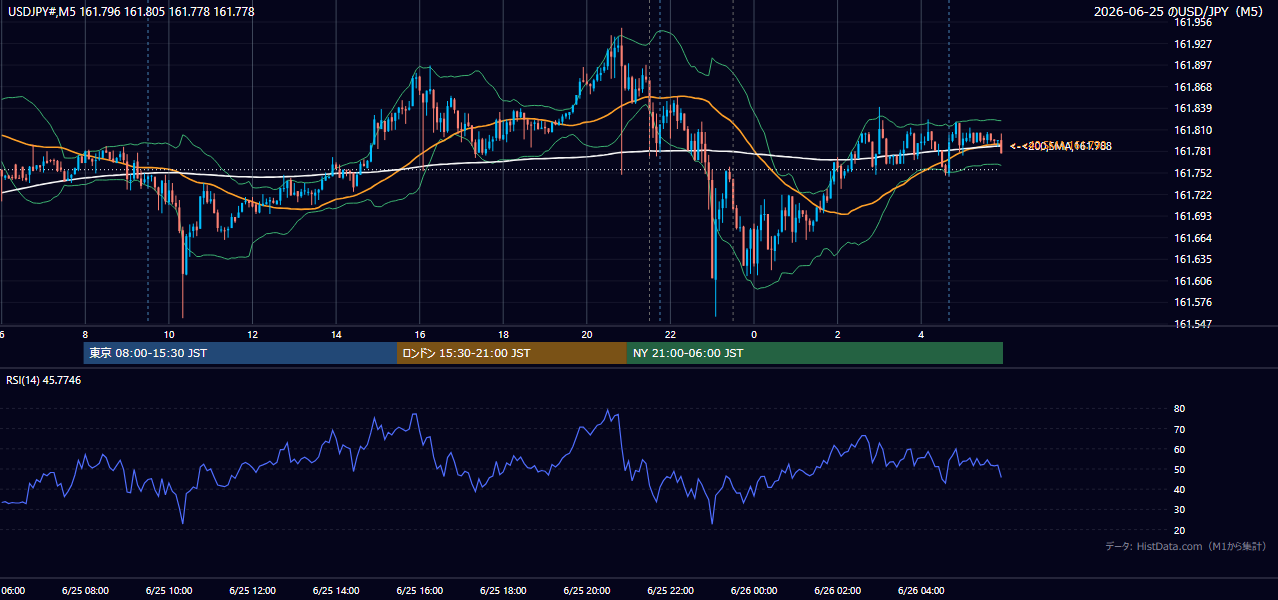This screenshot has height=600, width=1278.
Task: Click the RSI scale value 60
Action: (x=1180, y=449)
